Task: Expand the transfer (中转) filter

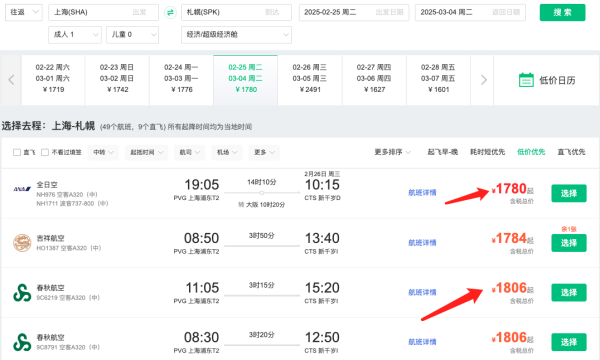Action: coord(103,152)
